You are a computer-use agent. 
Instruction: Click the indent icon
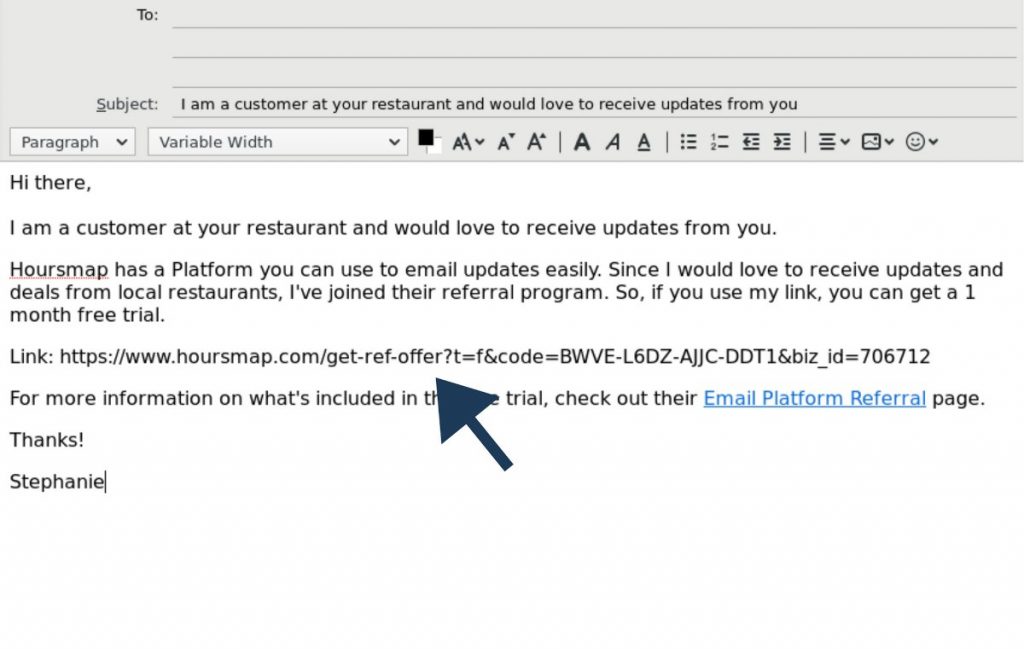(x=782, y=142)
